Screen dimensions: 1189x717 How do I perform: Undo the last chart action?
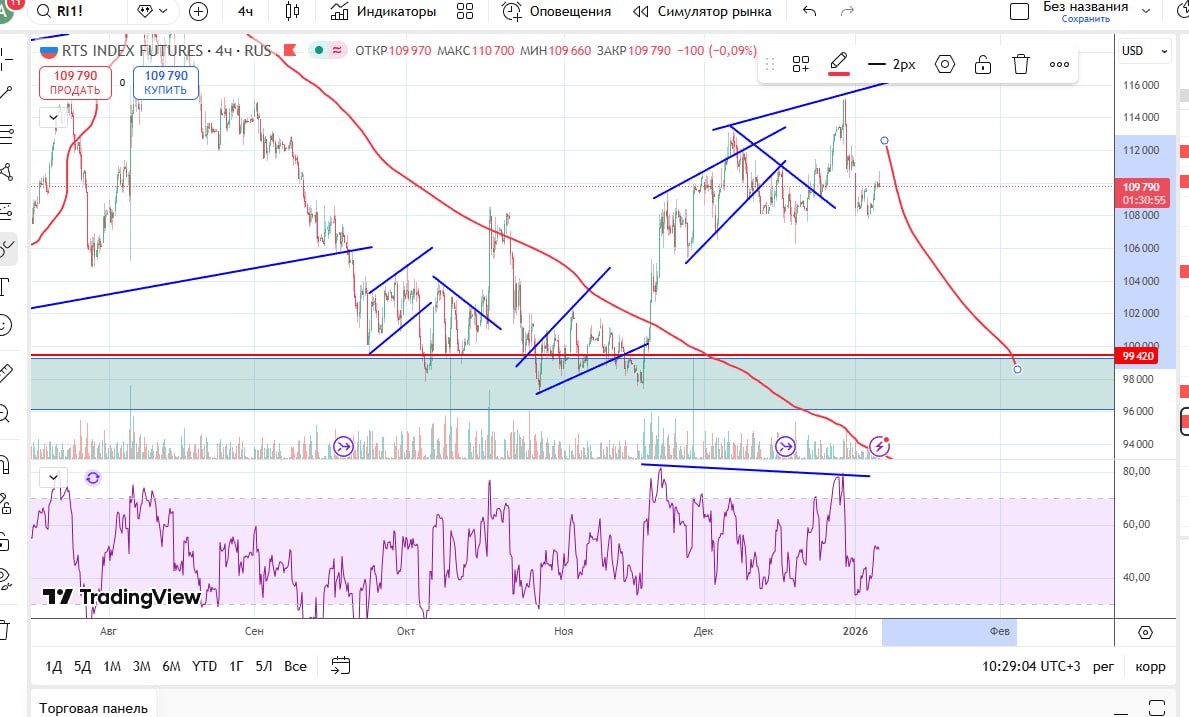[x=810, y=11]
